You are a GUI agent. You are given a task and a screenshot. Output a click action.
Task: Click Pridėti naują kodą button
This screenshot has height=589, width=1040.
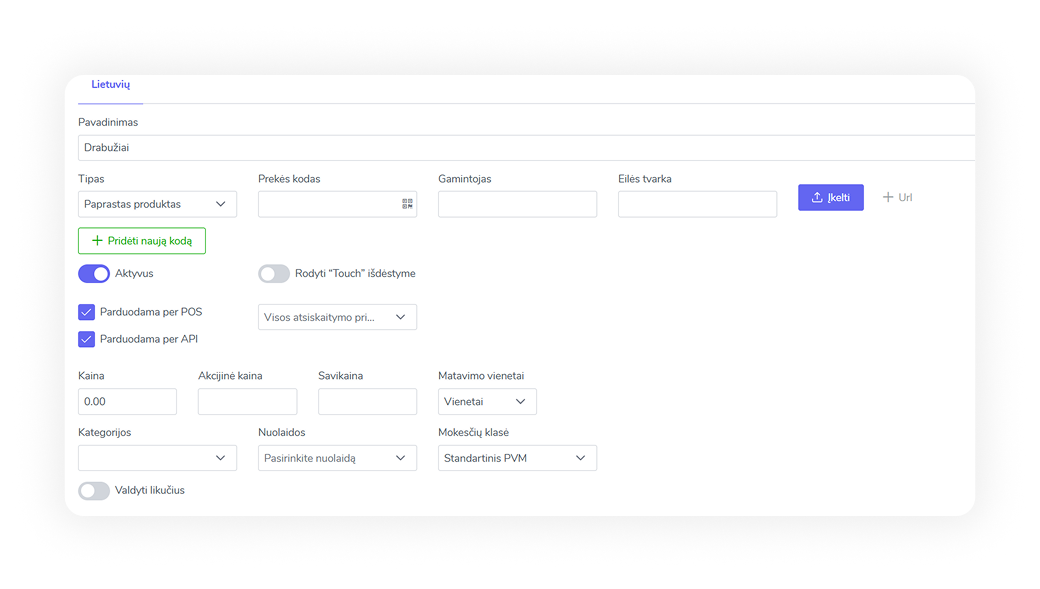[x=142, y=241]
